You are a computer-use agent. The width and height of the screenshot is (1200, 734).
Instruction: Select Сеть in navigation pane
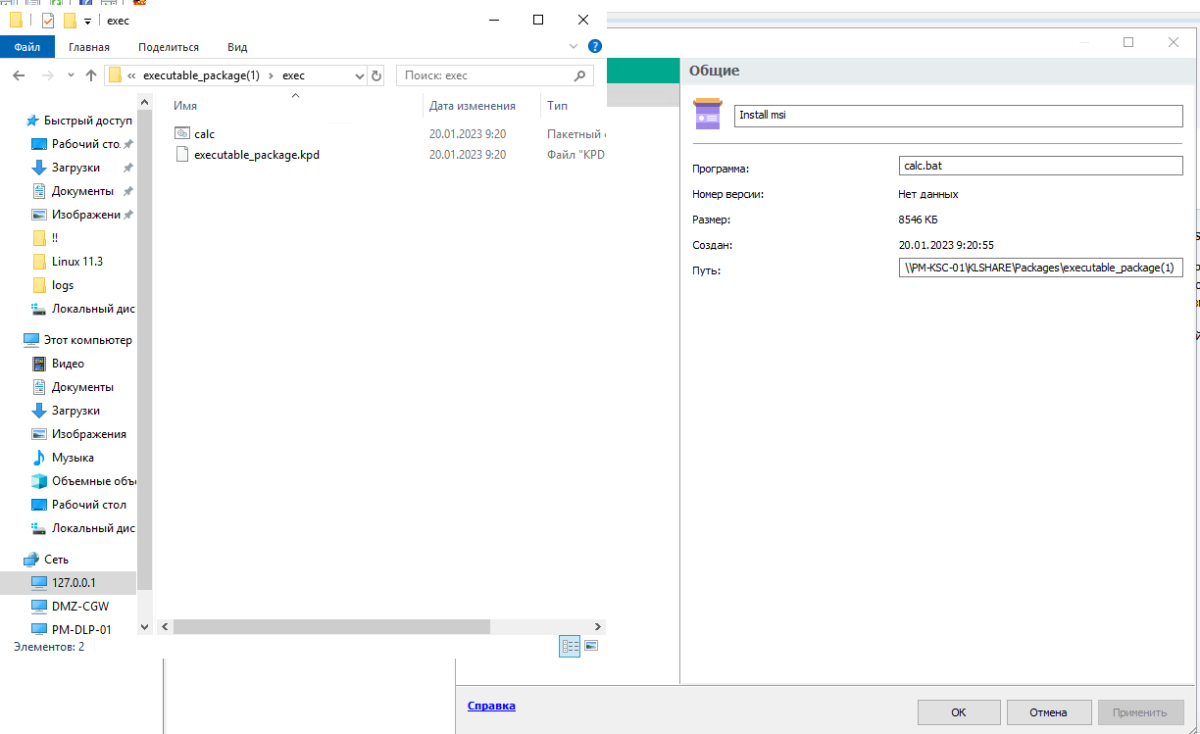click(56, 560)
